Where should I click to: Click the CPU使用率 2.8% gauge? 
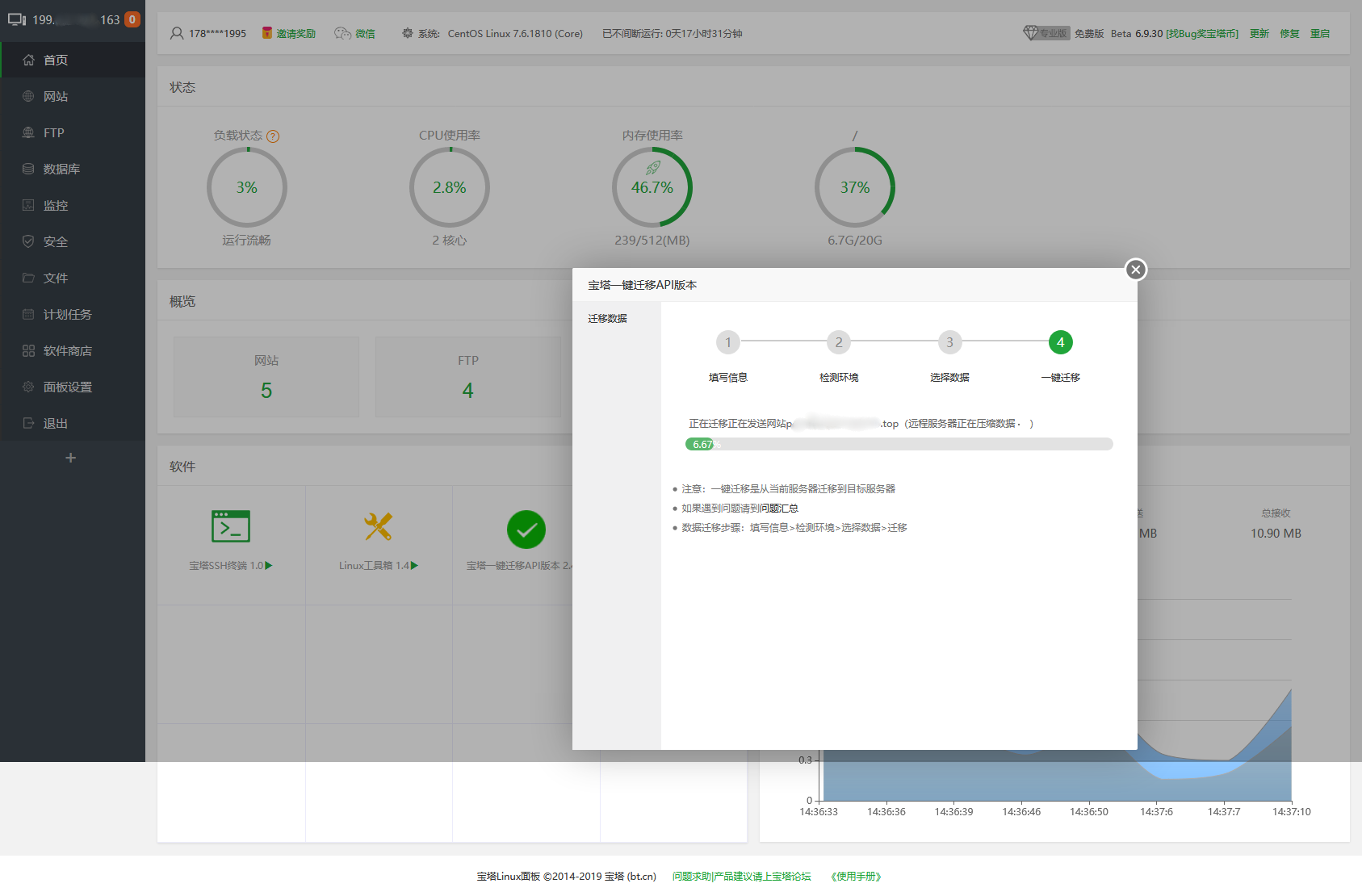(450, 187)
